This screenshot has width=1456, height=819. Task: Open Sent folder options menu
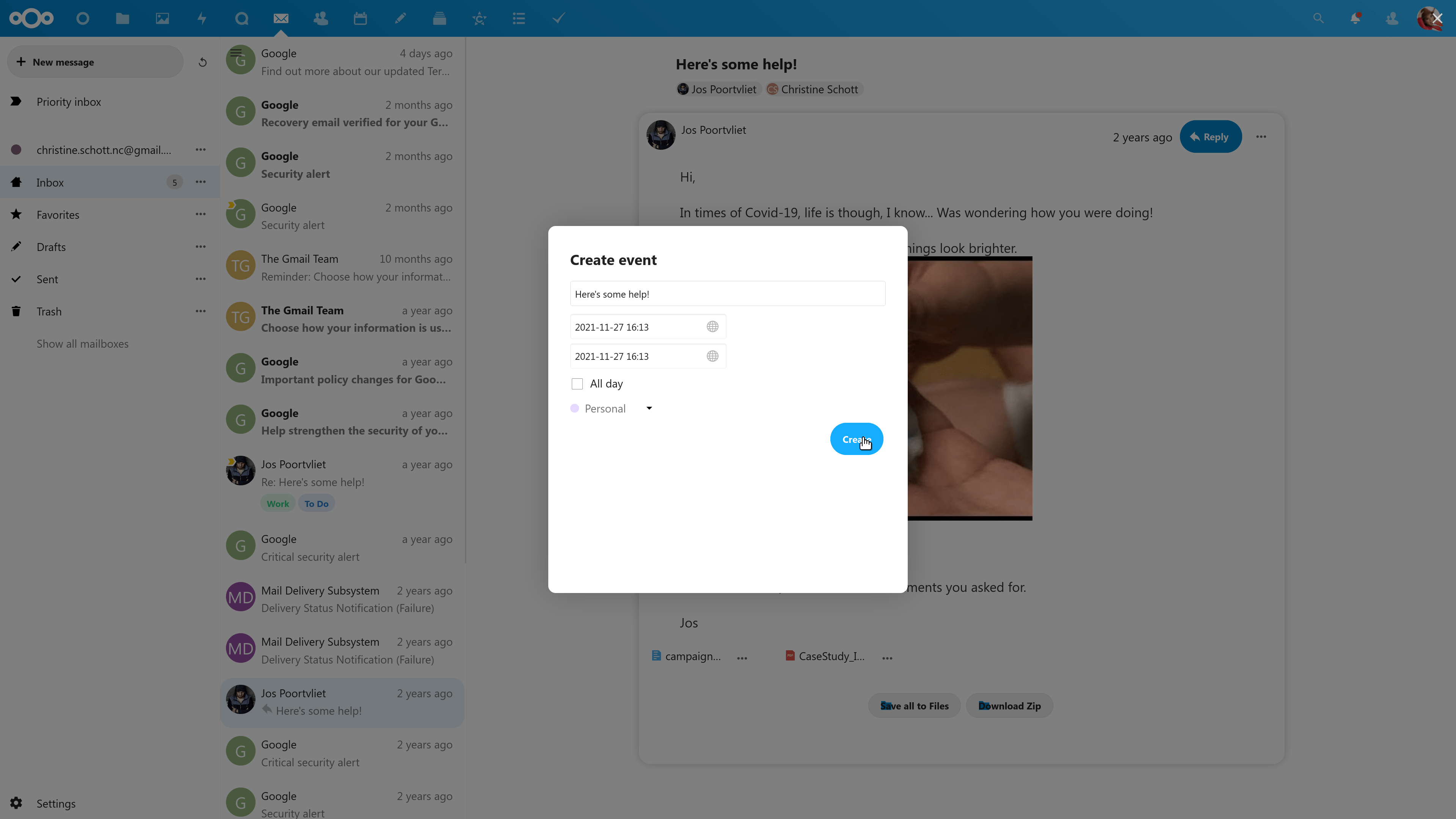(x=201, y=279)
